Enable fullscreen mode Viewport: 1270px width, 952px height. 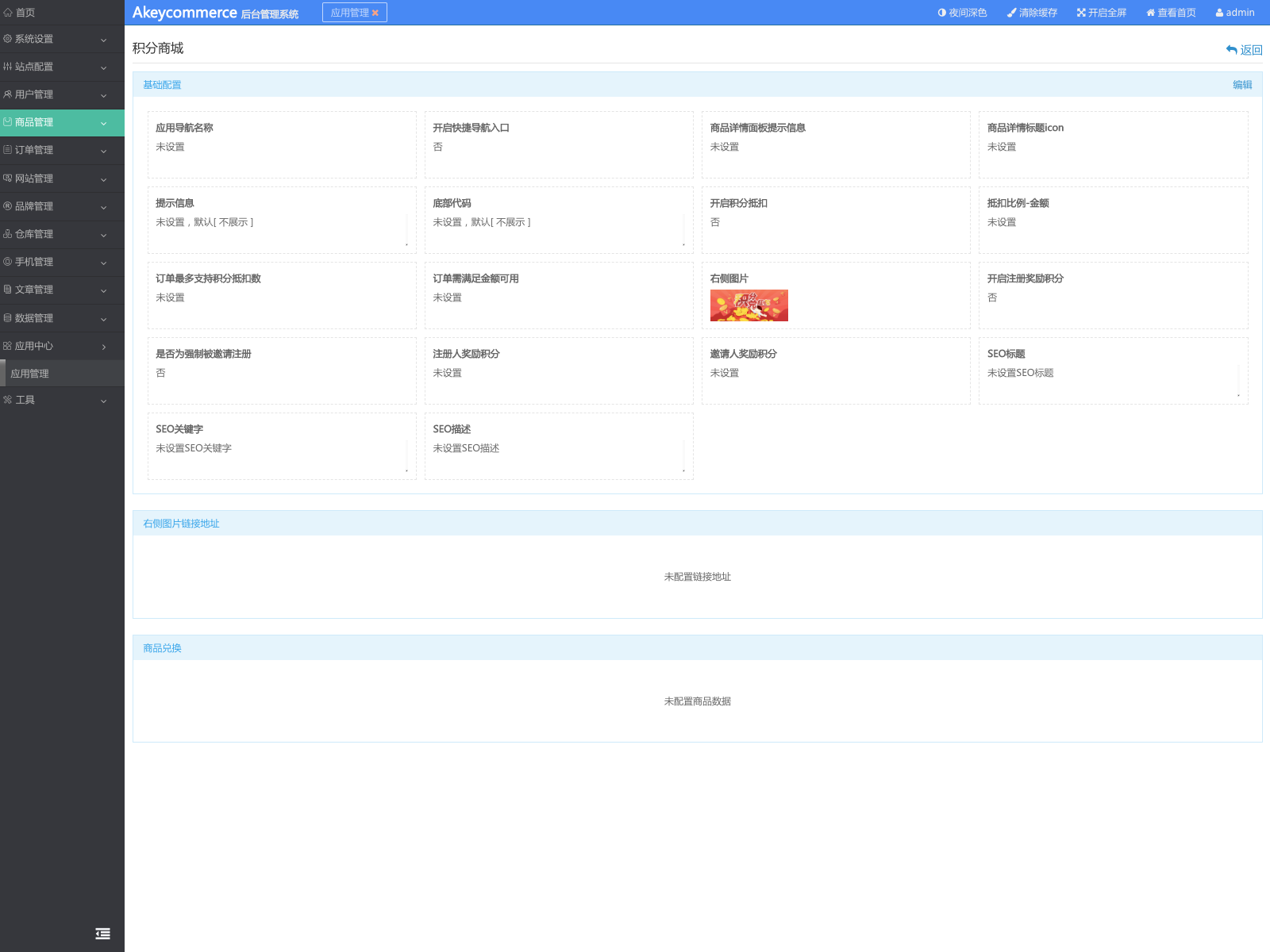pyautogui.click(x=1102, y=13)
